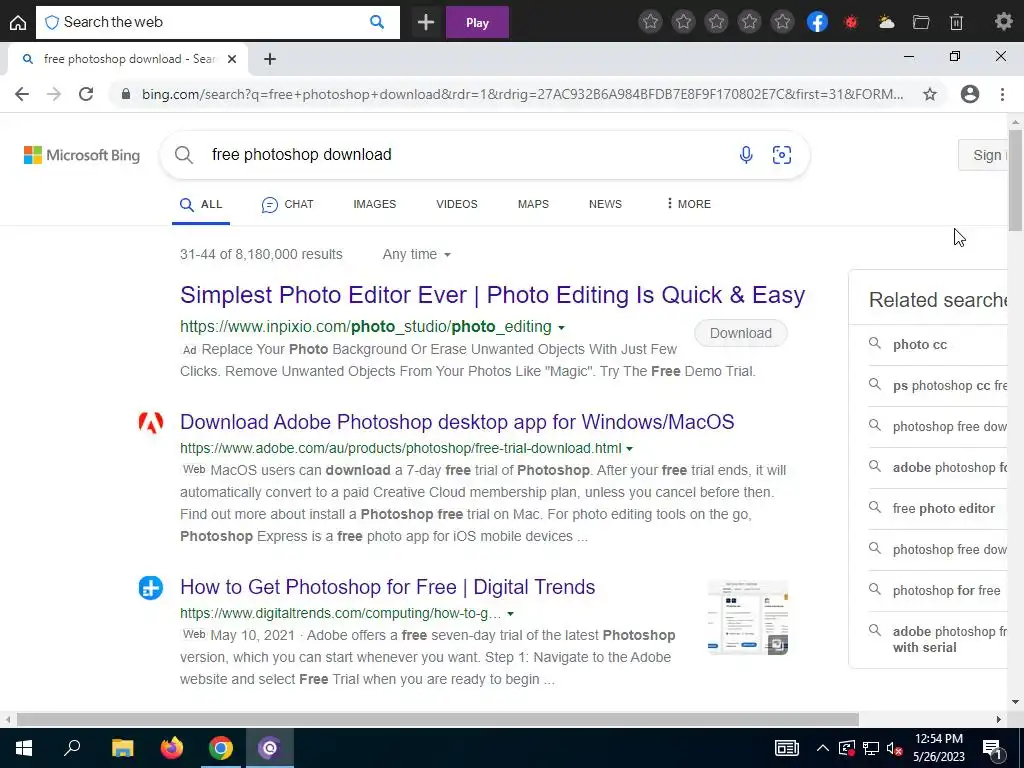
Task: Click the Download button on the ad
Action: pyautogui.click(x=741, y=333)
